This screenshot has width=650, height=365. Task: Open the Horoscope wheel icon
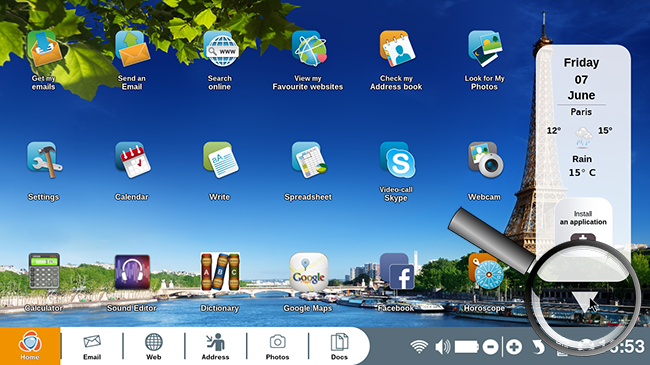pyautogui.click(x=485, y=271)
